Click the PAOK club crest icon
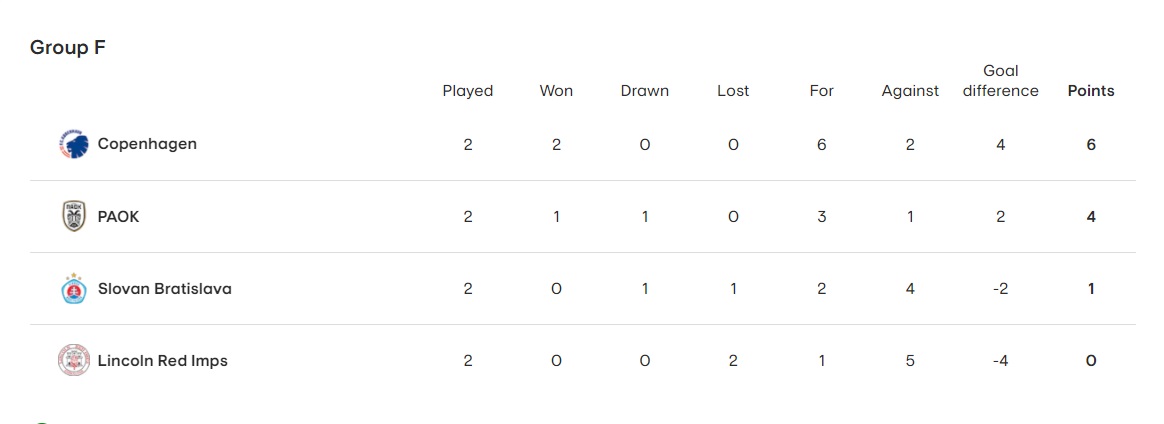This screenshot has width=1164, height=424. (73, 216)
